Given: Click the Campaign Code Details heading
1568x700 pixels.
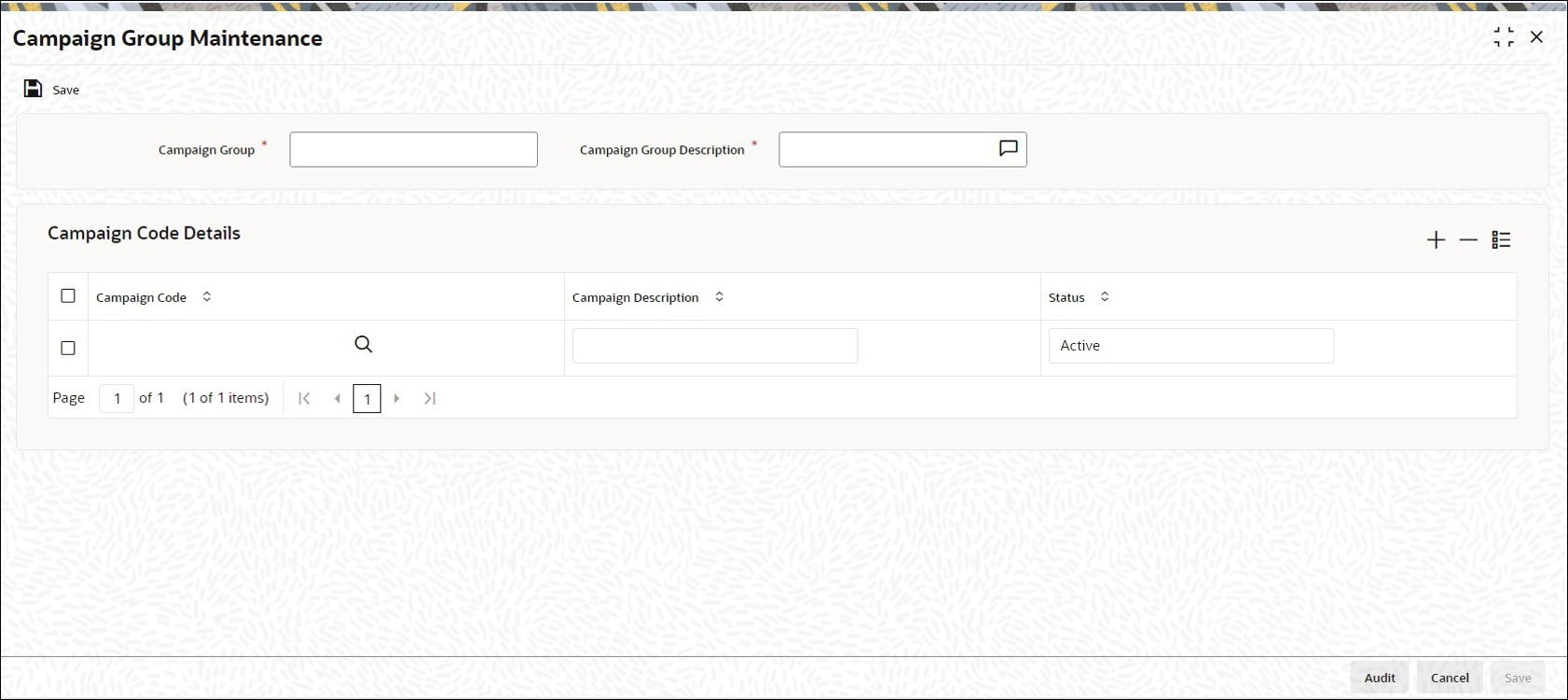Looking at the screenshot, I should (144, 233).
